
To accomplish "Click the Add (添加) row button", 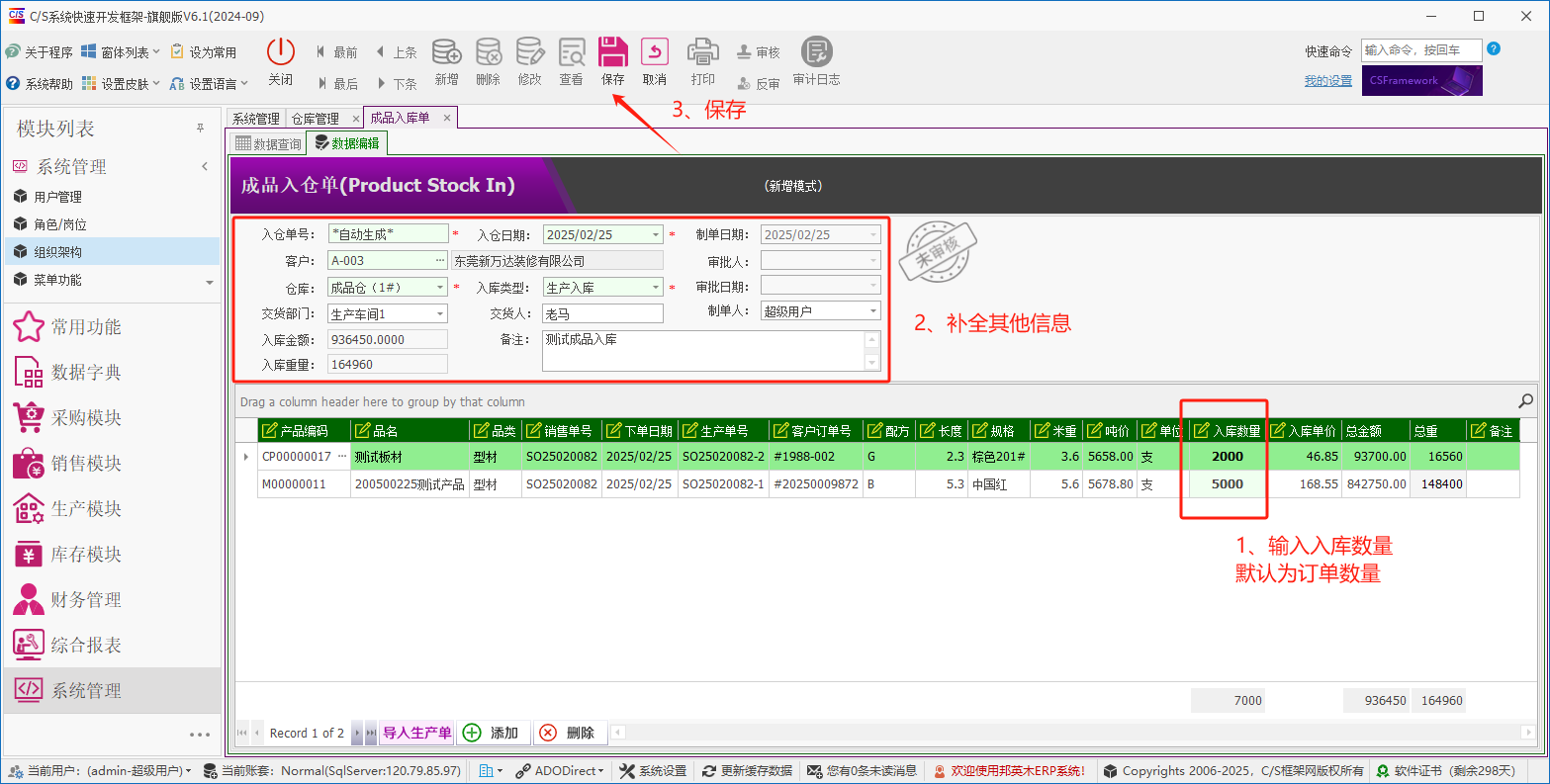I will [494, 733].
